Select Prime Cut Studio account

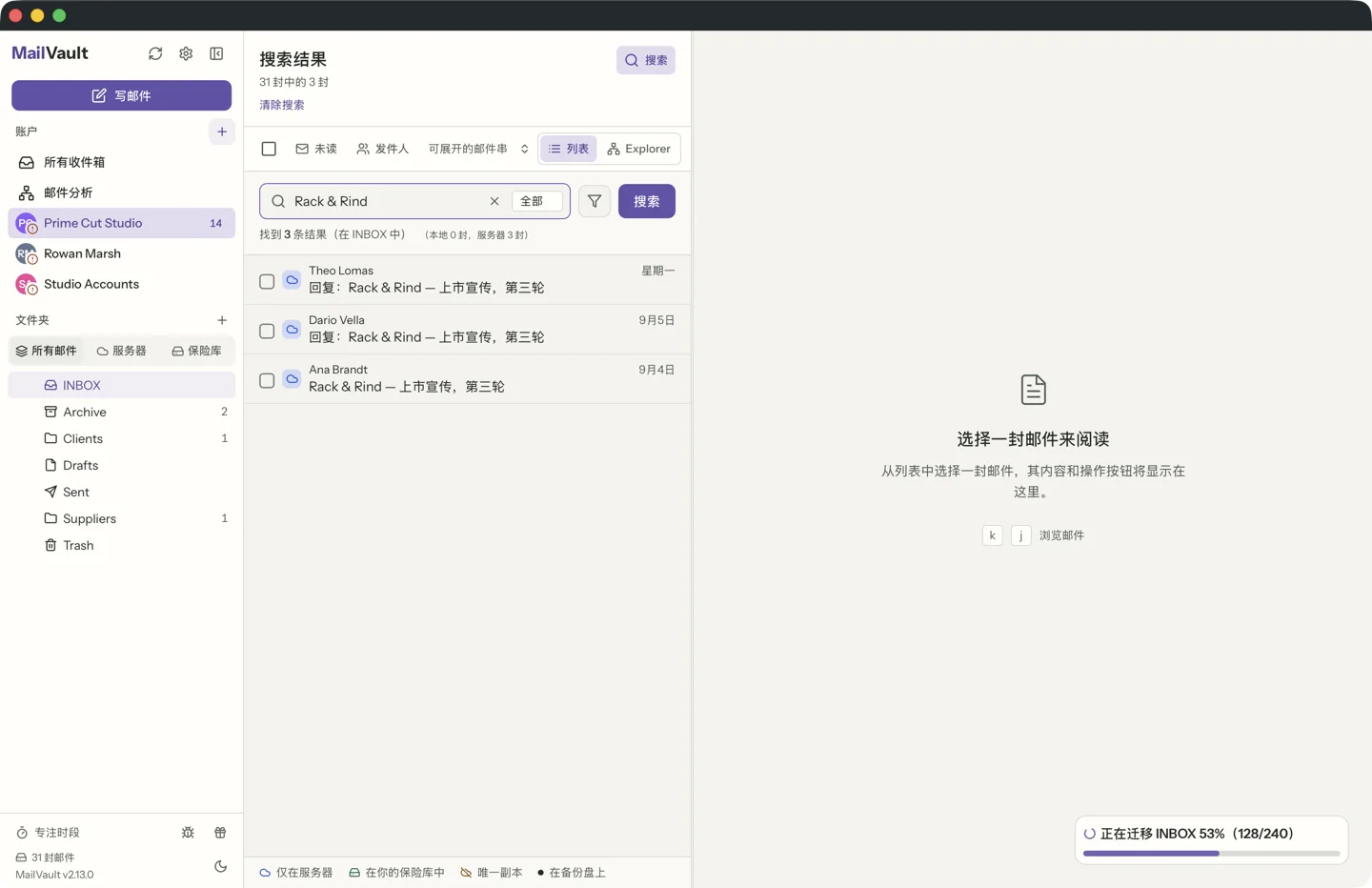[121, 223]
